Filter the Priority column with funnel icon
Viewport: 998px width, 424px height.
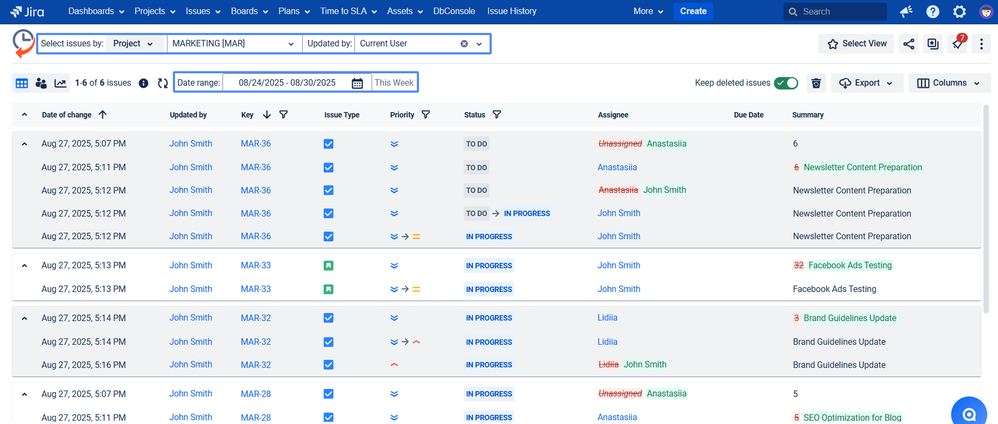pyautogui.click(x=426, y=115)
